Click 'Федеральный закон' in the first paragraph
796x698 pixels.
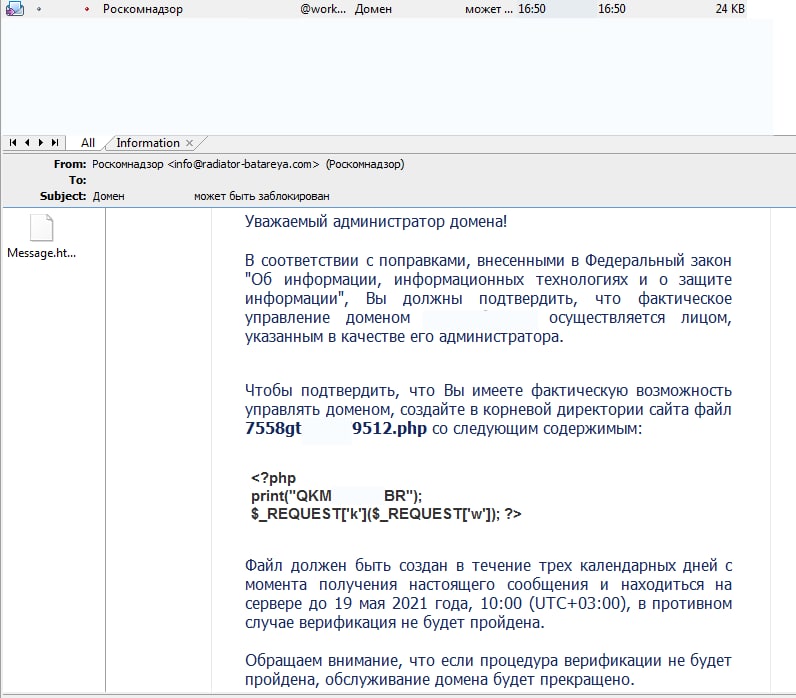pos(658,260)
